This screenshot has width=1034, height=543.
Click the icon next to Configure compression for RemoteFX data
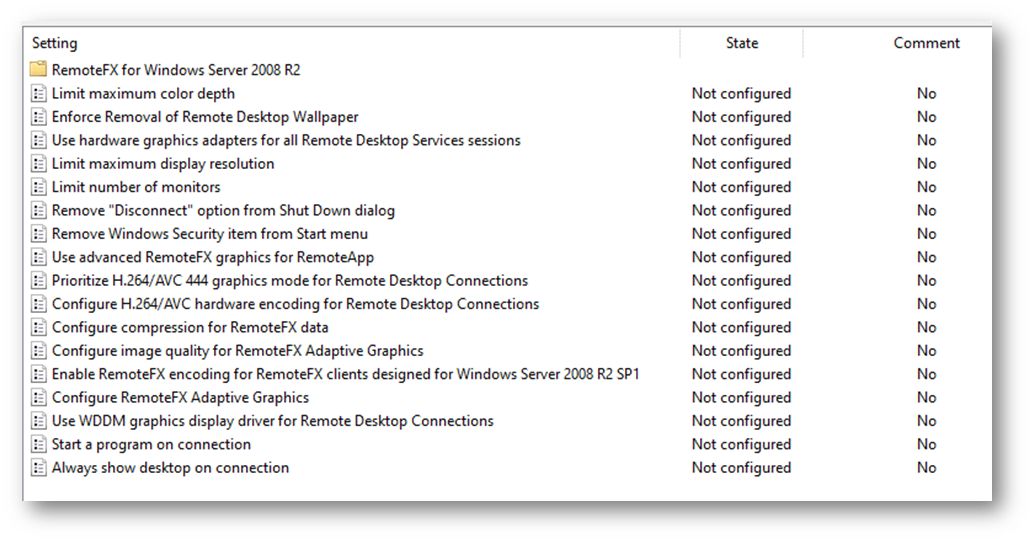pyautogui.click(x=39, y=327)
